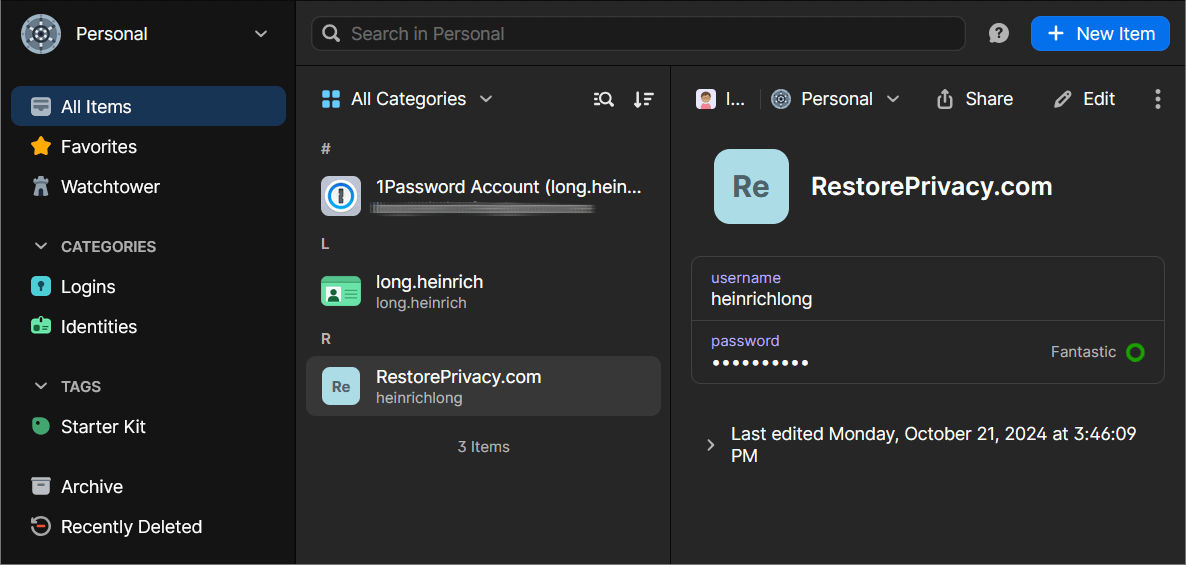Screen dimensions: 1186x565
Task: Click the Edit pencil icon
Action: pyautogui.click(x=1063, y=99)
